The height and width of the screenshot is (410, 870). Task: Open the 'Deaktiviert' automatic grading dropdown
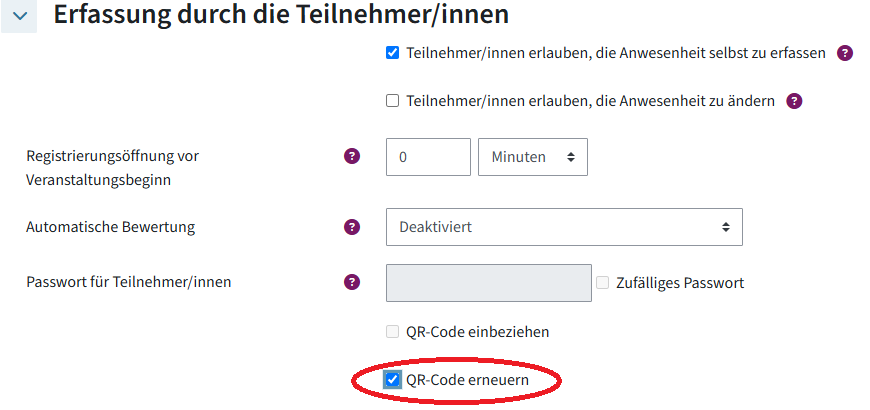point(564,227)
